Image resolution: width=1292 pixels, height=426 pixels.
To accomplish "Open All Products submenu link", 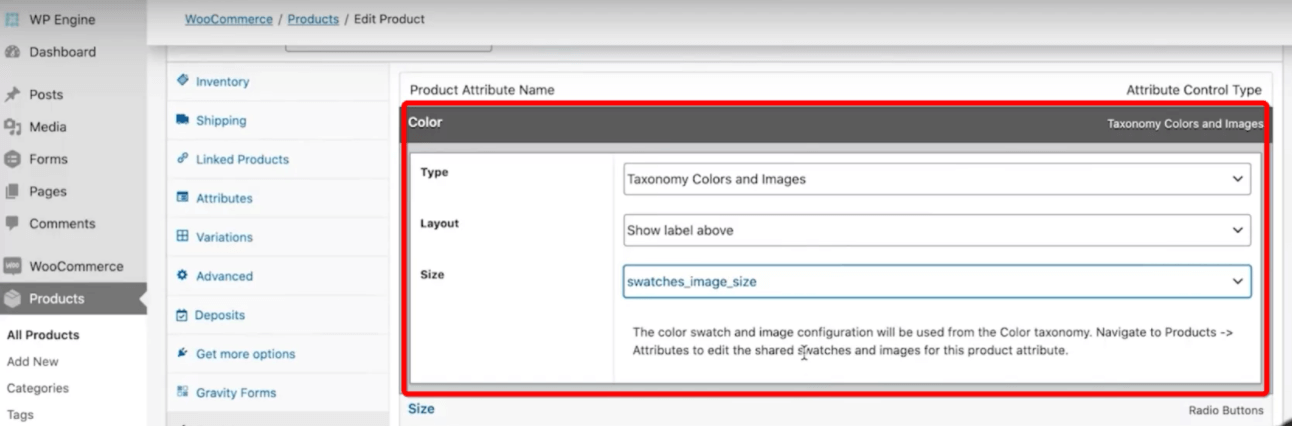I will [x=43, y=335].
